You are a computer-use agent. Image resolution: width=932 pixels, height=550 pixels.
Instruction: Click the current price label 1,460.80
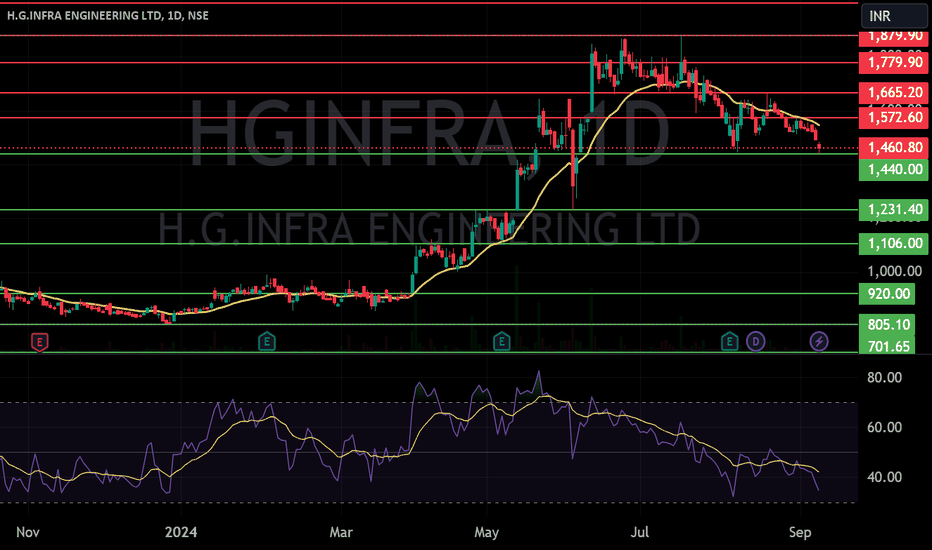coord(894,147)
